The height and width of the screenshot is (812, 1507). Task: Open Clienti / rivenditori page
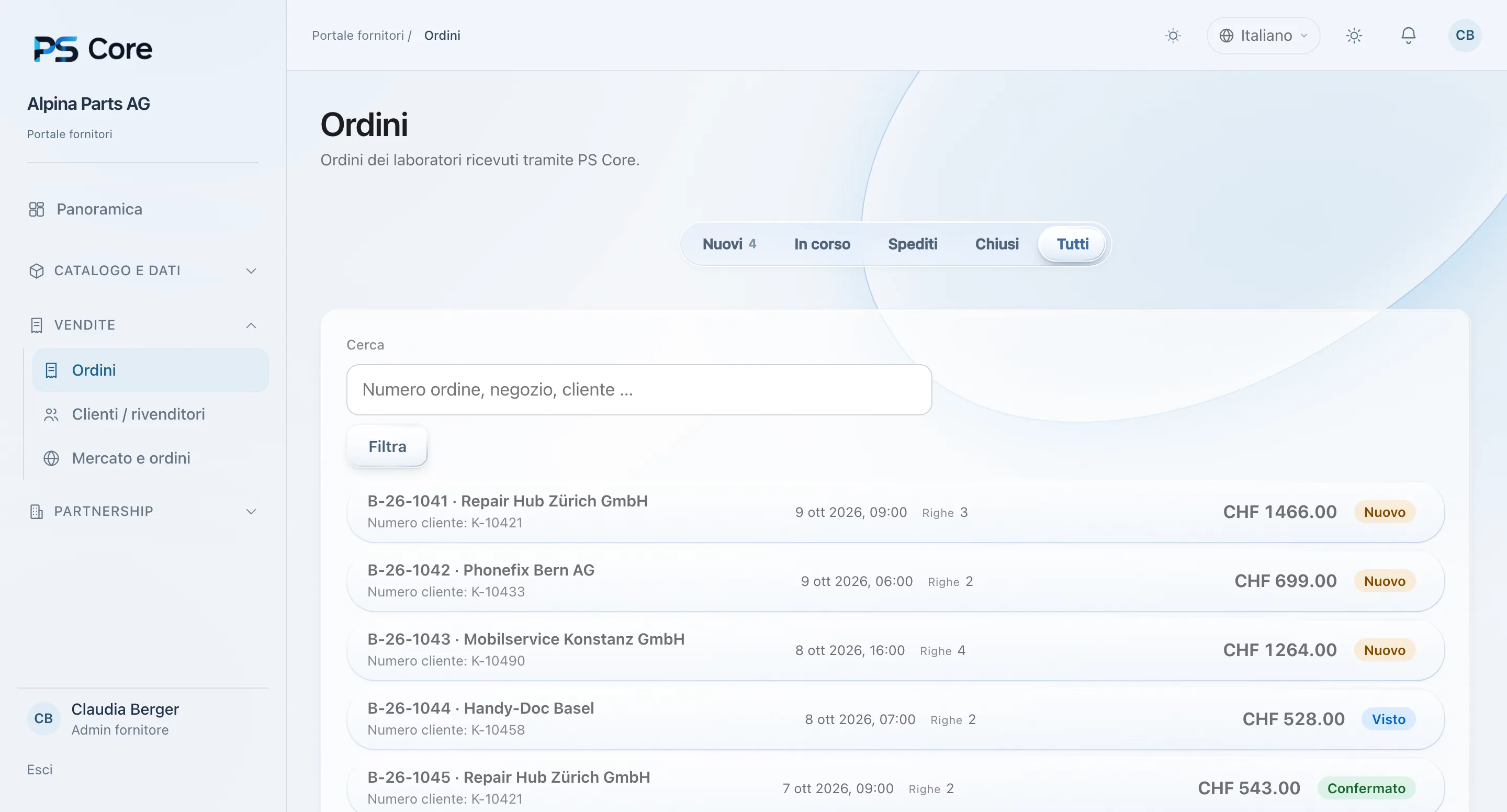(150, 414)
